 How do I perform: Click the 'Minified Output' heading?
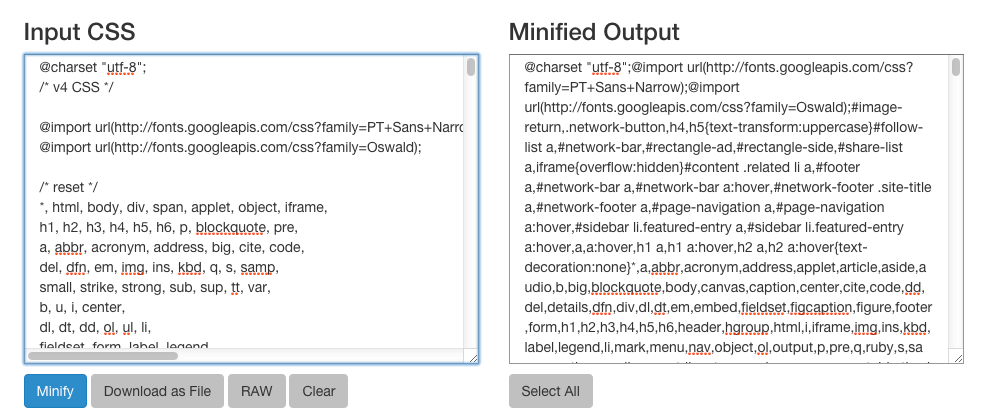[x=594, y=31]
